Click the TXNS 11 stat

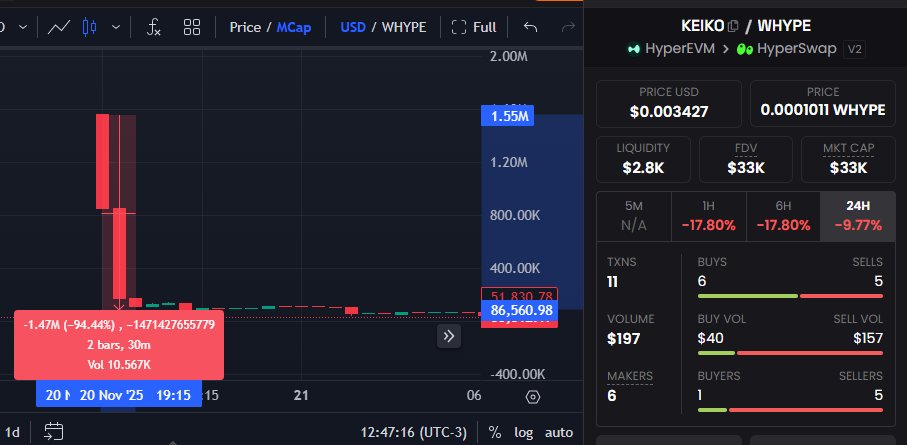click(x=622, y=273)
